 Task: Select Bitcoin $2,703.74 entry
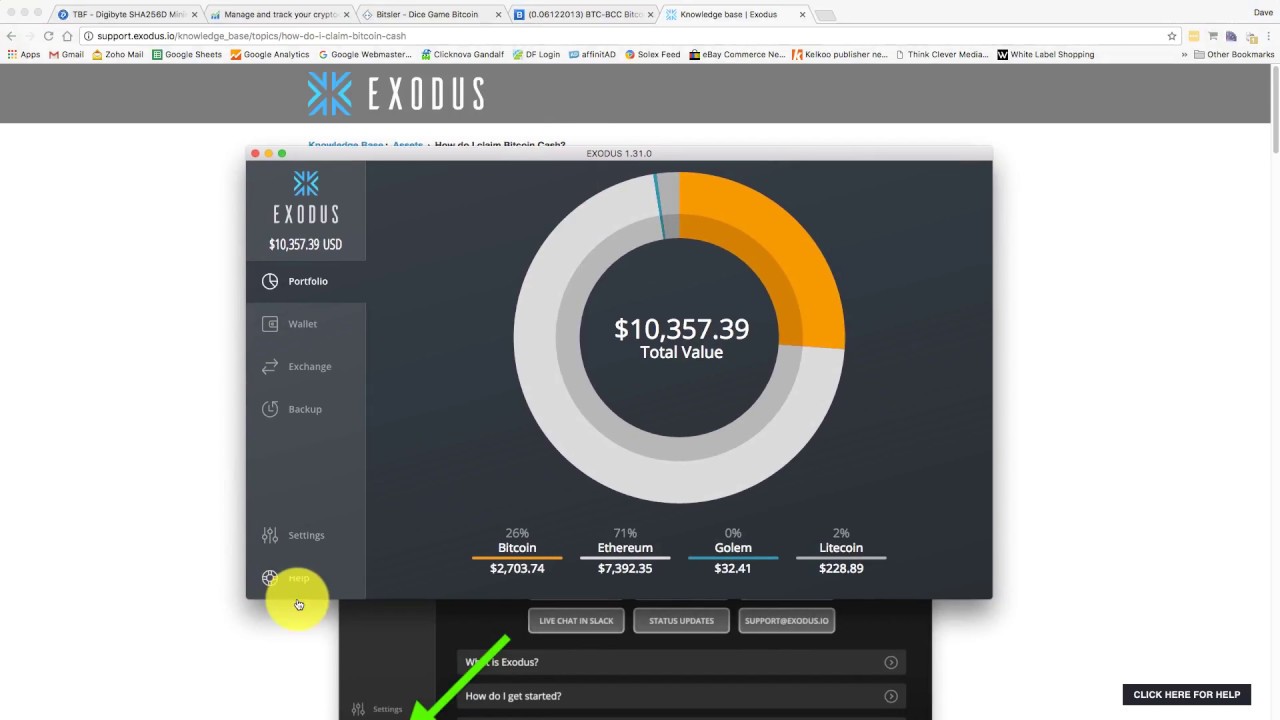coord(517,551)
